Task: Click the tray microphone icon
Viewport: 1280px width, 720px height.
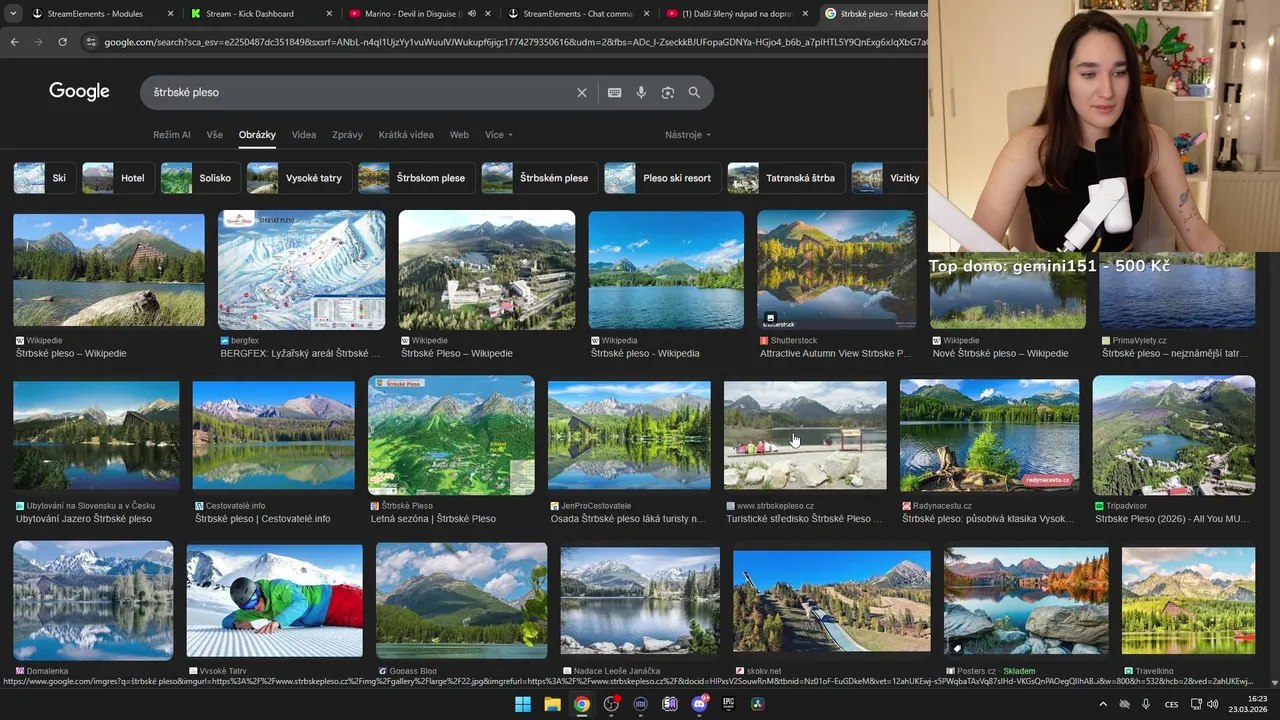Action: tap(1146, 704)
